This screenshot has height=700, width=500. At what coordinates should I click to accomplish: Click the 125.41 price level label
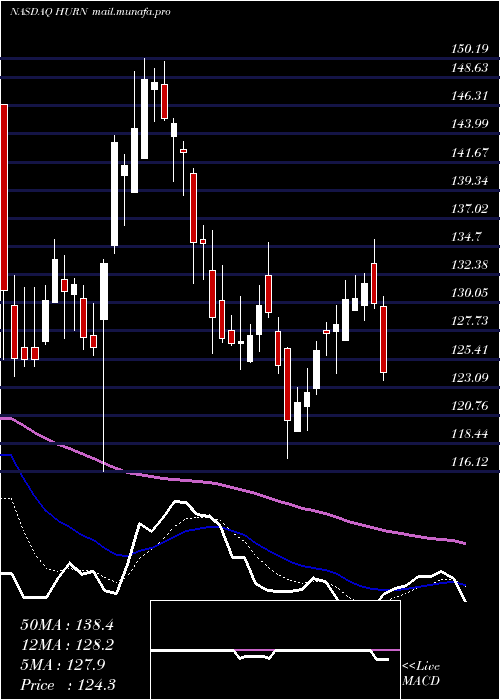tap(470, 350)
